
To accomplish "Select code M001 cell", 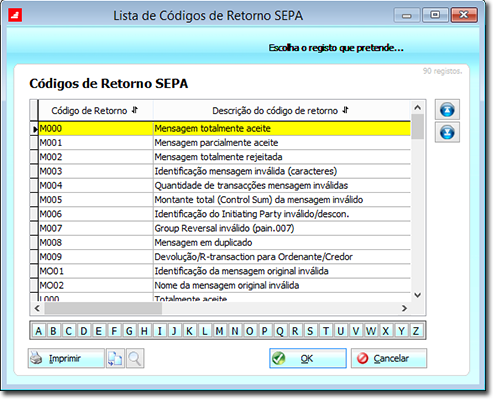I will pos(96,143).
